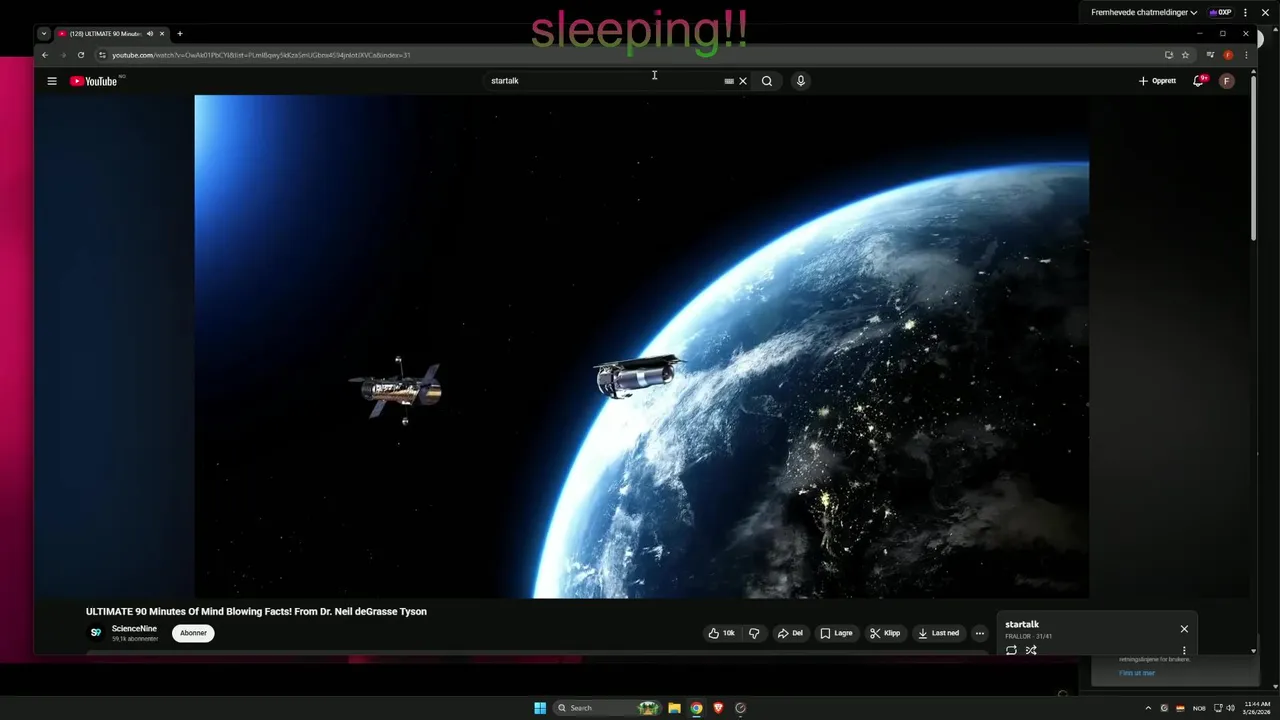Click the 0XP badge in chat
Viewport: 1280px width, 720px height.
[1220, 13]
